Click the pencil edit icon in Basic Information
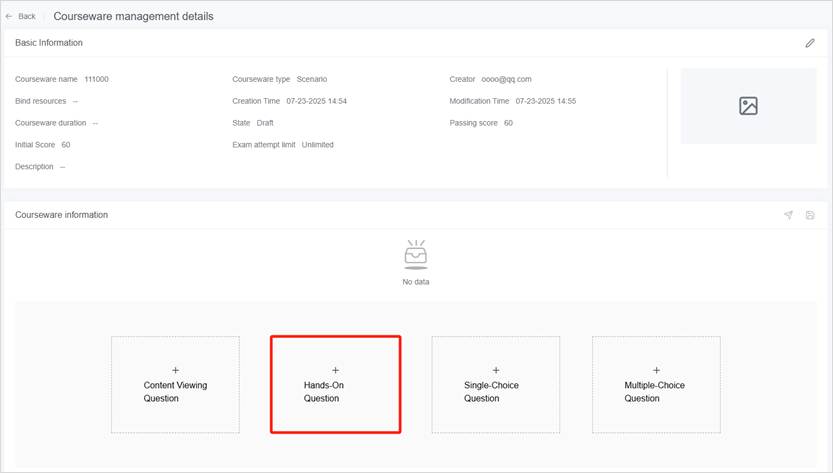Viewport: 833px width, 473px height. click(x=809, y=43)
